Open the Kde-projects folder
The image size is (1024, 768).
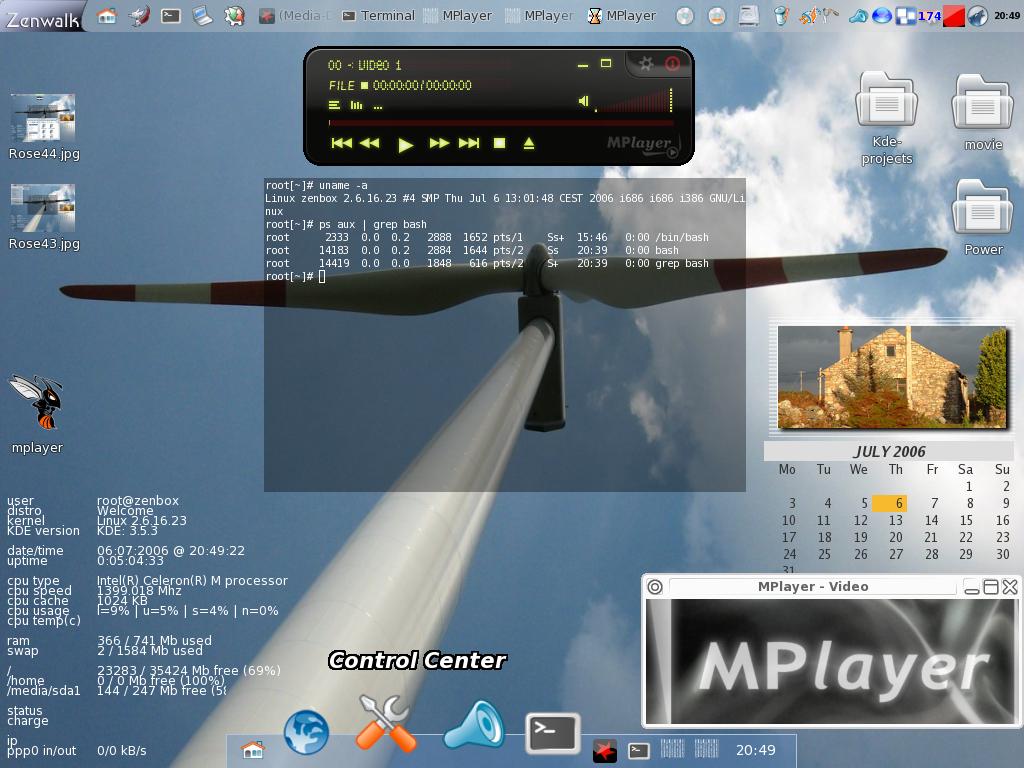[x=886, y=99]
